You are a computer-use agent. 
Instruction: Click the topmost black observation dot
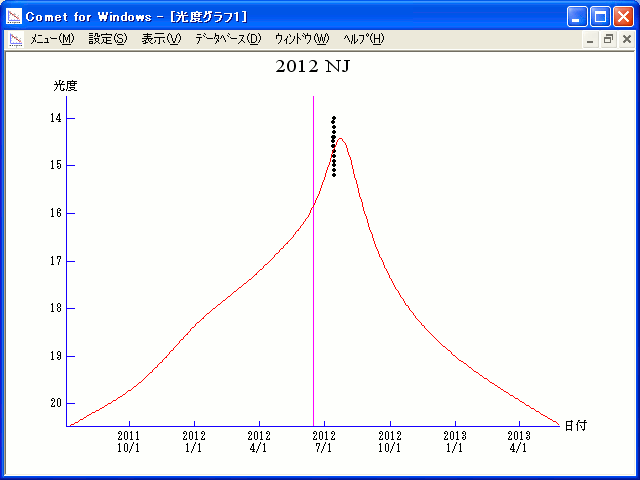334,118
